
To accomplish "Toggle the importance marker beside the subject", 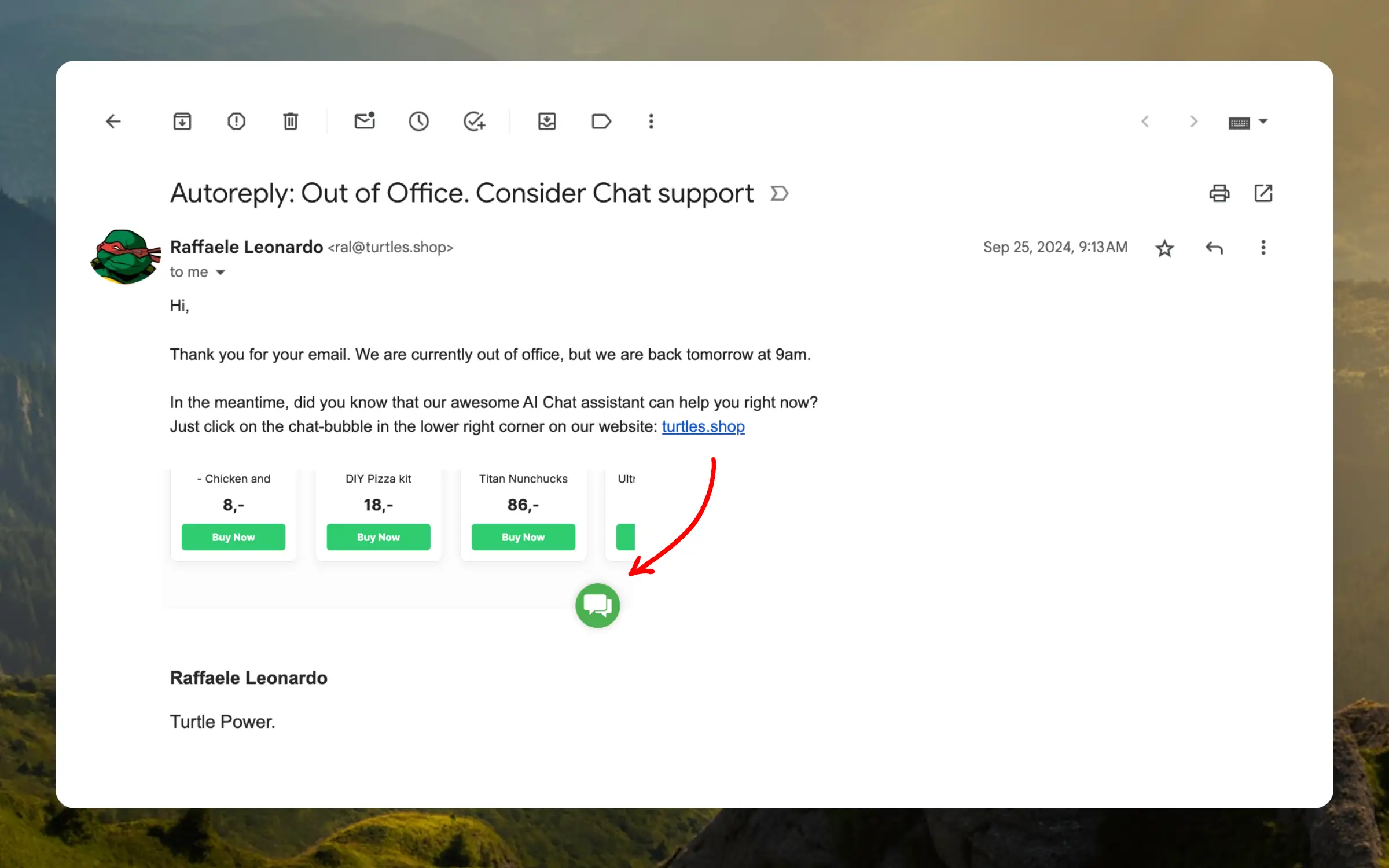I will pyautogui.click(x=780, y=193).
